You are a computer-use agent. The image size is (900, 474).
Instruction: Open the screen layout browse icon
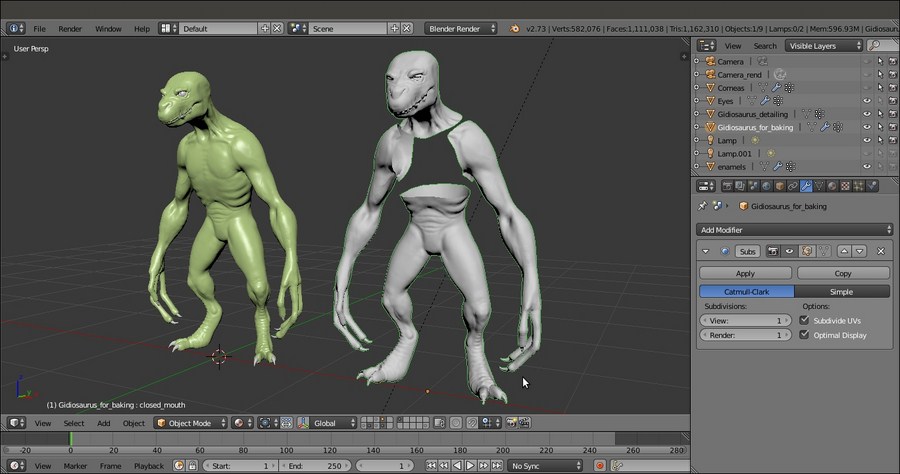[168, 28]
